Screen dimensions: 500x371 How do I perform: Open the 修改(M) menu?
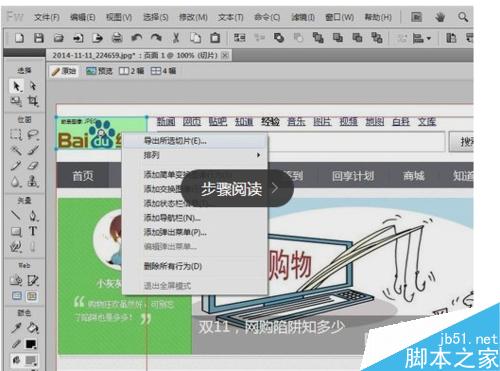(193, 17)
